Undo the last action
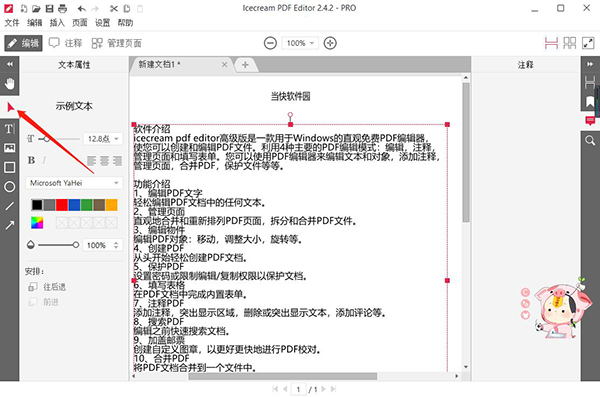Screen dimensions: 600x397 pos(82,8)
